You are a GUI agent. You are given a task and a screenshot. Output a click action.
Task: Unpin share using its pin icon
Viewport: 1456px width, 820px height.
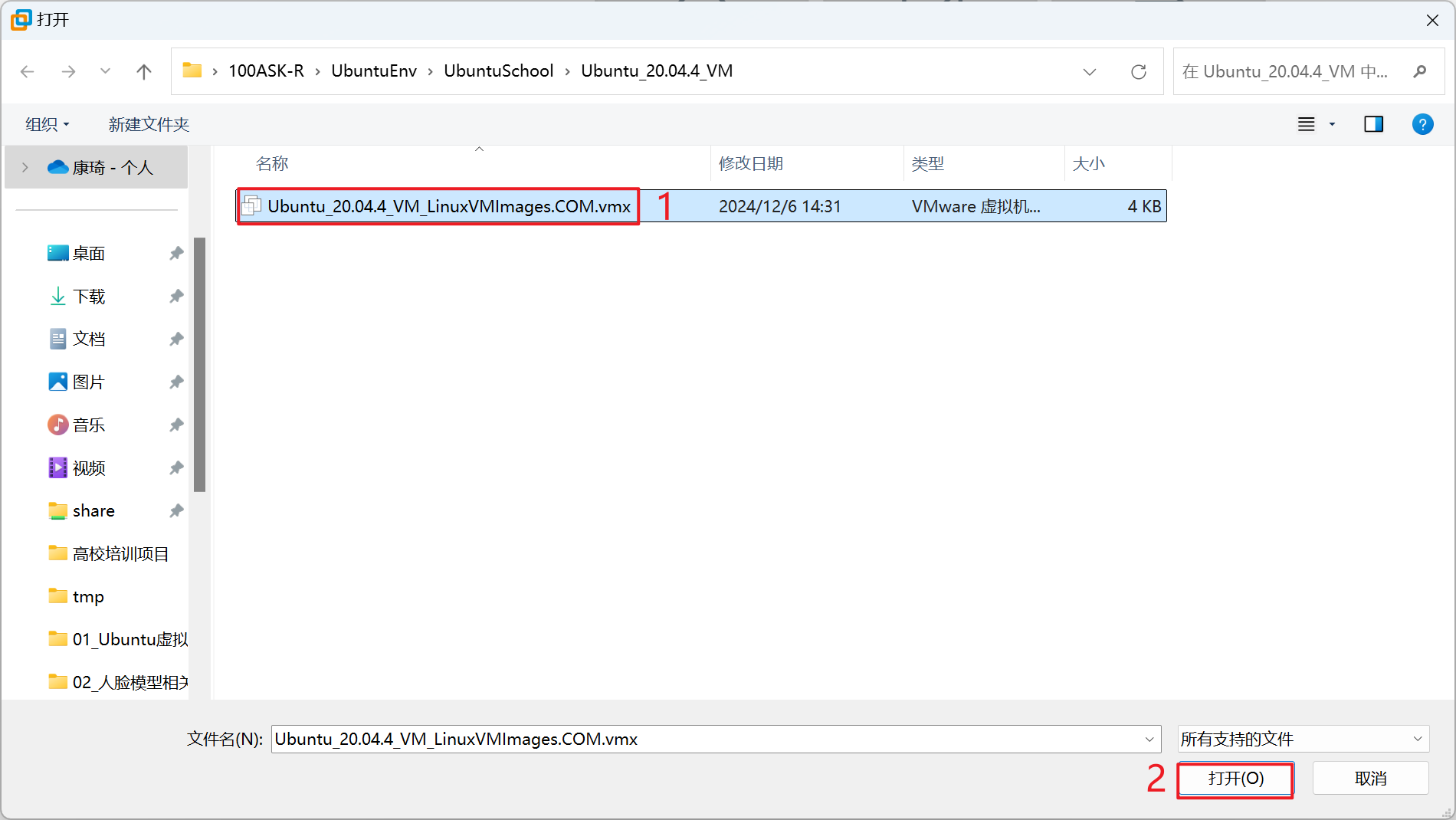176,510
